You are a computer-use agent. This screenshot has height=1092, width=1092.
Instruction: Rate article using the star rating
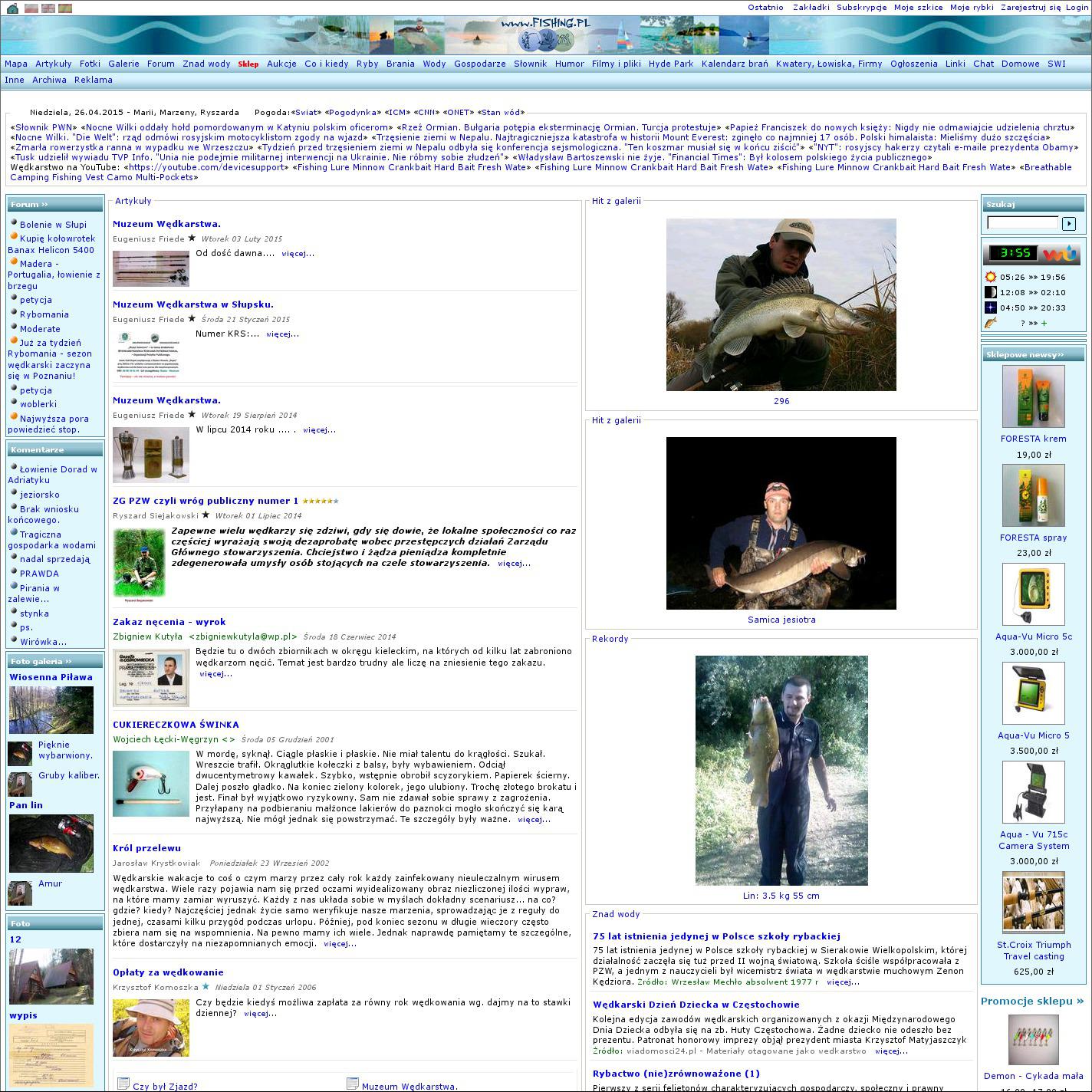321,502
